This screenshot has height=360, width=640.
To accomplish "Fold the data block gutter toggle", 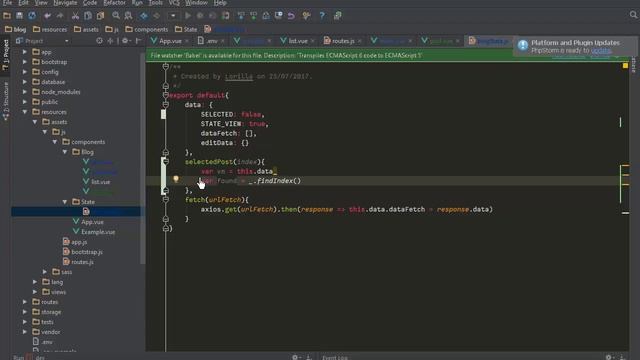I will (x=166, y=105).
